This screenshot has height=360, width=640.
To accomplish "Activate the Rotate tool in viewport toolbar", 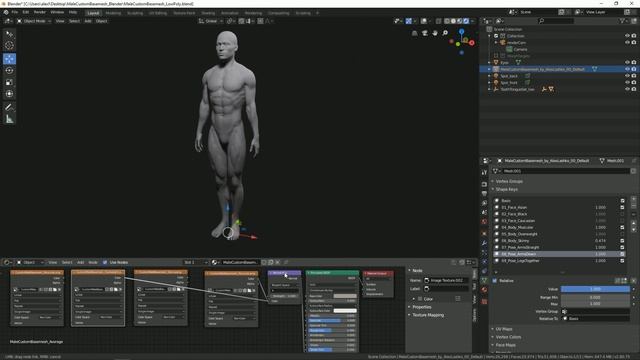I will [9, 71].
